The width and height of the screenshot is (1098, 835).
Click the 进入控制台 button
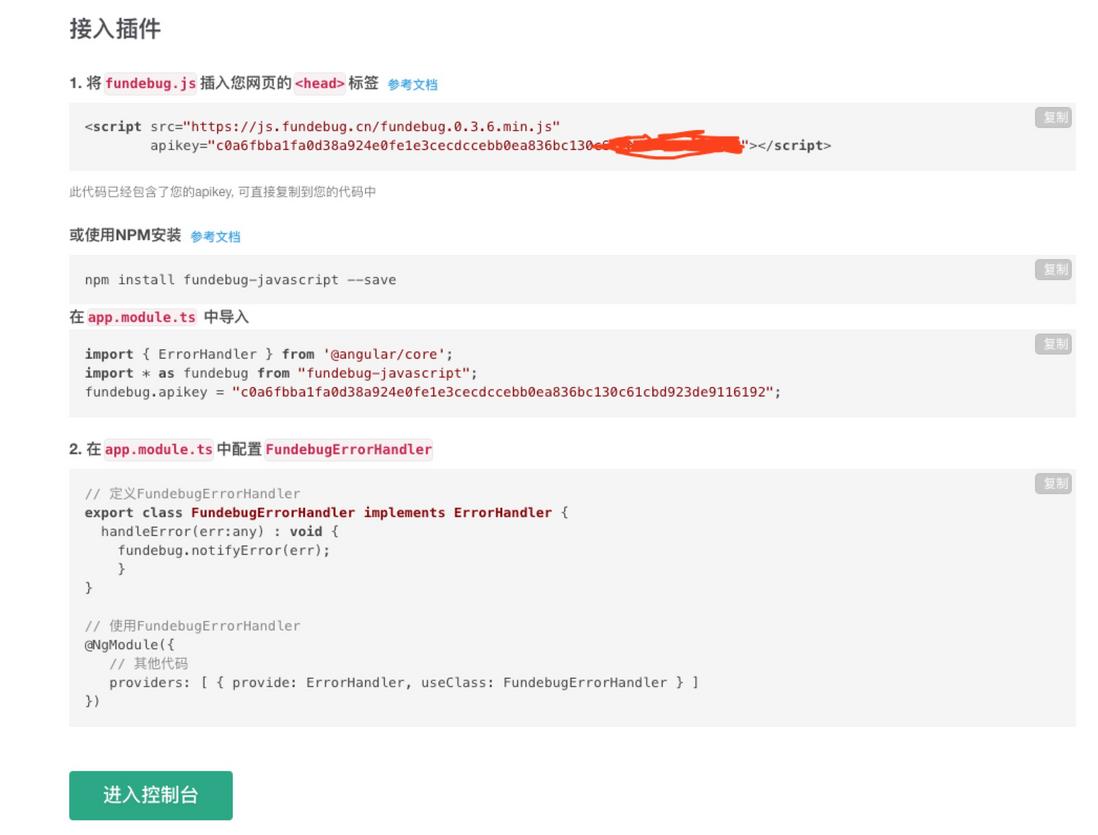[x=151, y=795]
